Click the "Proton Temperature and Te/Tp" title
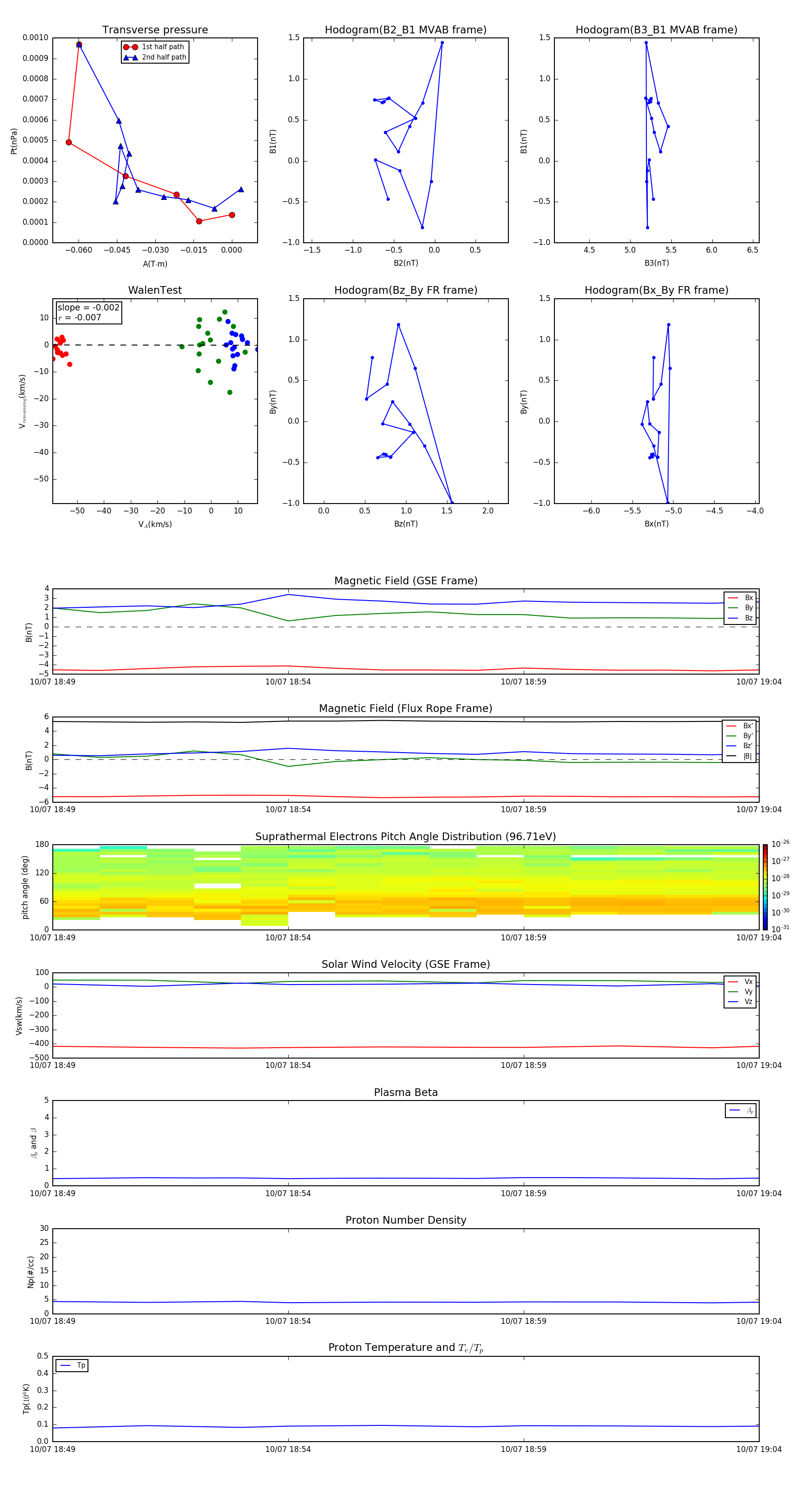The image size is (812, 1489). tap(406, 1347)
